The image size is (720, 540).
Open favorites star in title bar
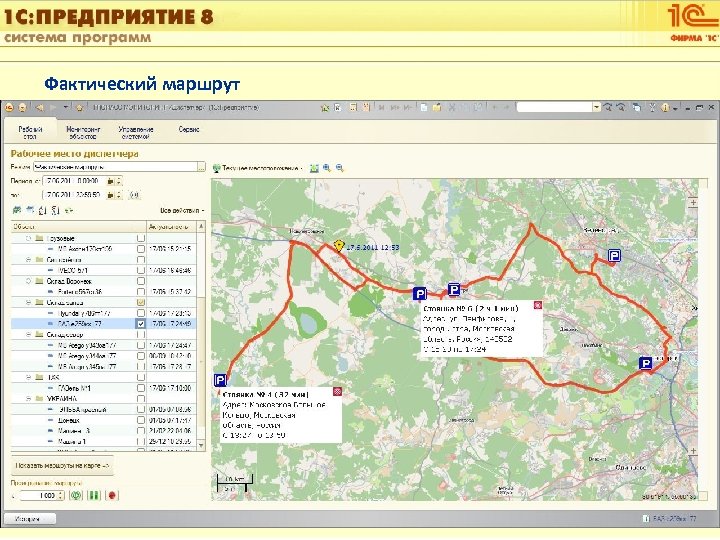[x=325, y=108]
